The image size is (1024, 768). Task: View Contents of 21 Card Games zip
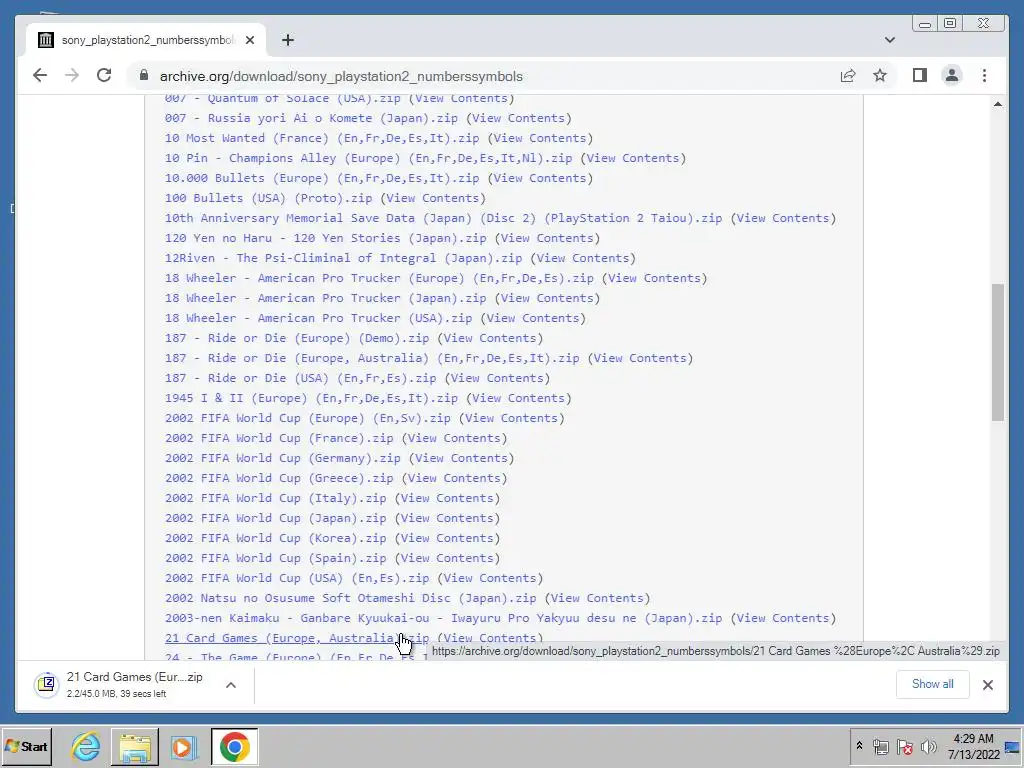pyautogui.click(x=492, y=638)
